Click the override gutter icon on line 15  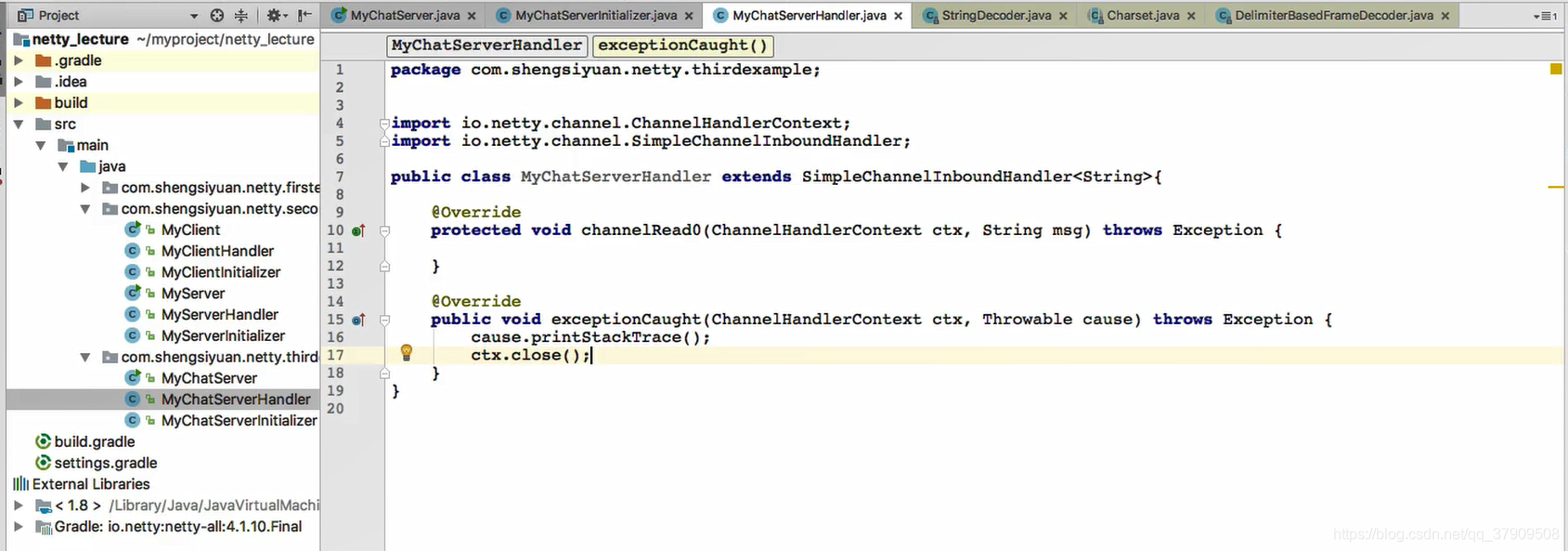tap(358, 320)
